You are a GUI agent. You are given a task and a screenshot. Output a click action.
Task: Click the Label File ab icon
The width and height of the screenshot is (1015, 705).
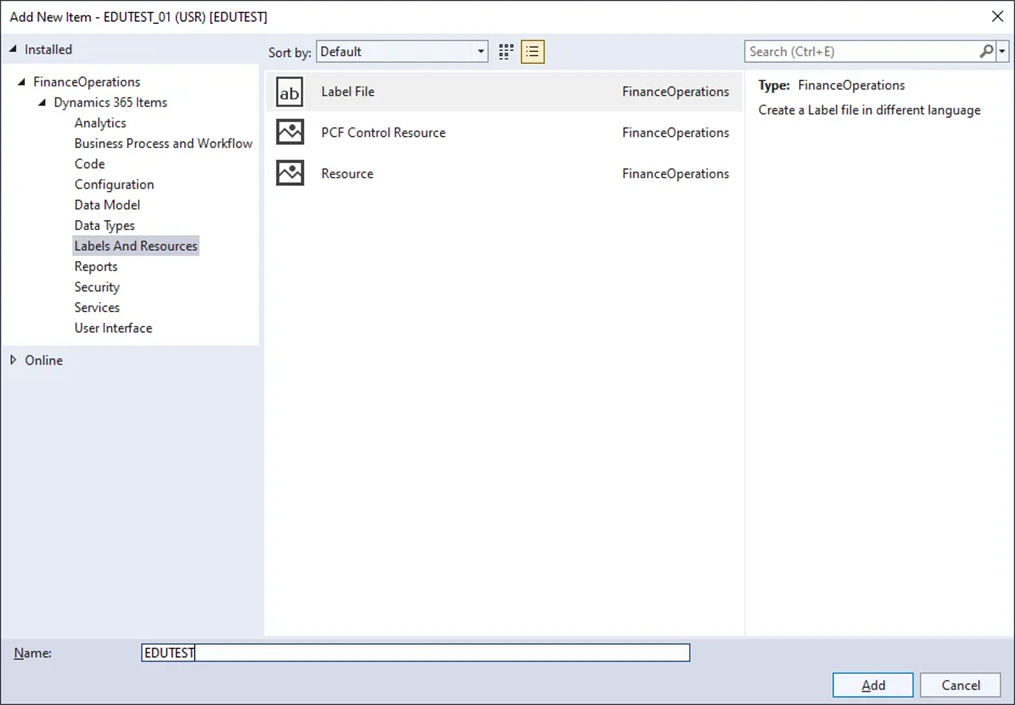point(289,92)
